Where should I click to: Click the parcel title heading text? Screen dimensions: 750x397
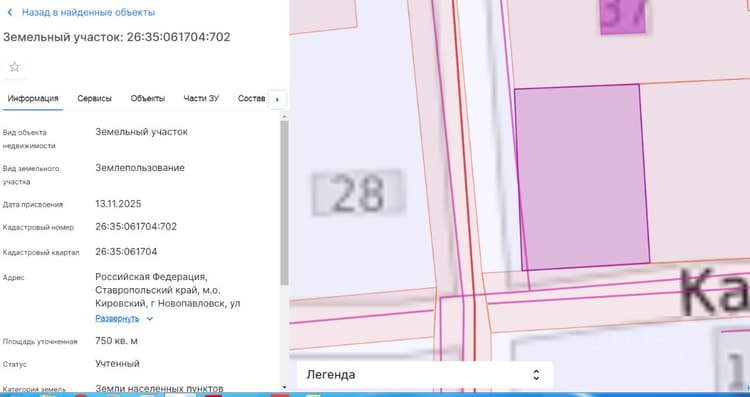[x=117, y=37]
